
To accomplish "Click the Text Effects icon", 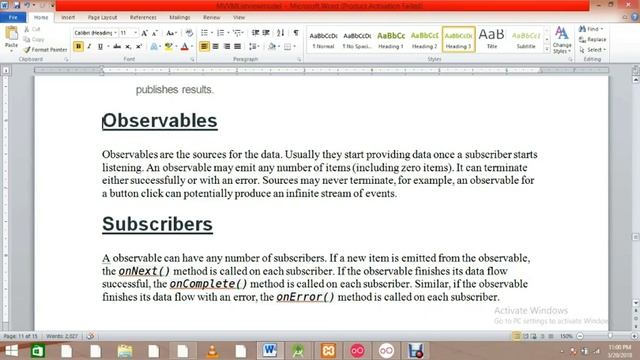I will pyautogui.click(x=154, y=47).
